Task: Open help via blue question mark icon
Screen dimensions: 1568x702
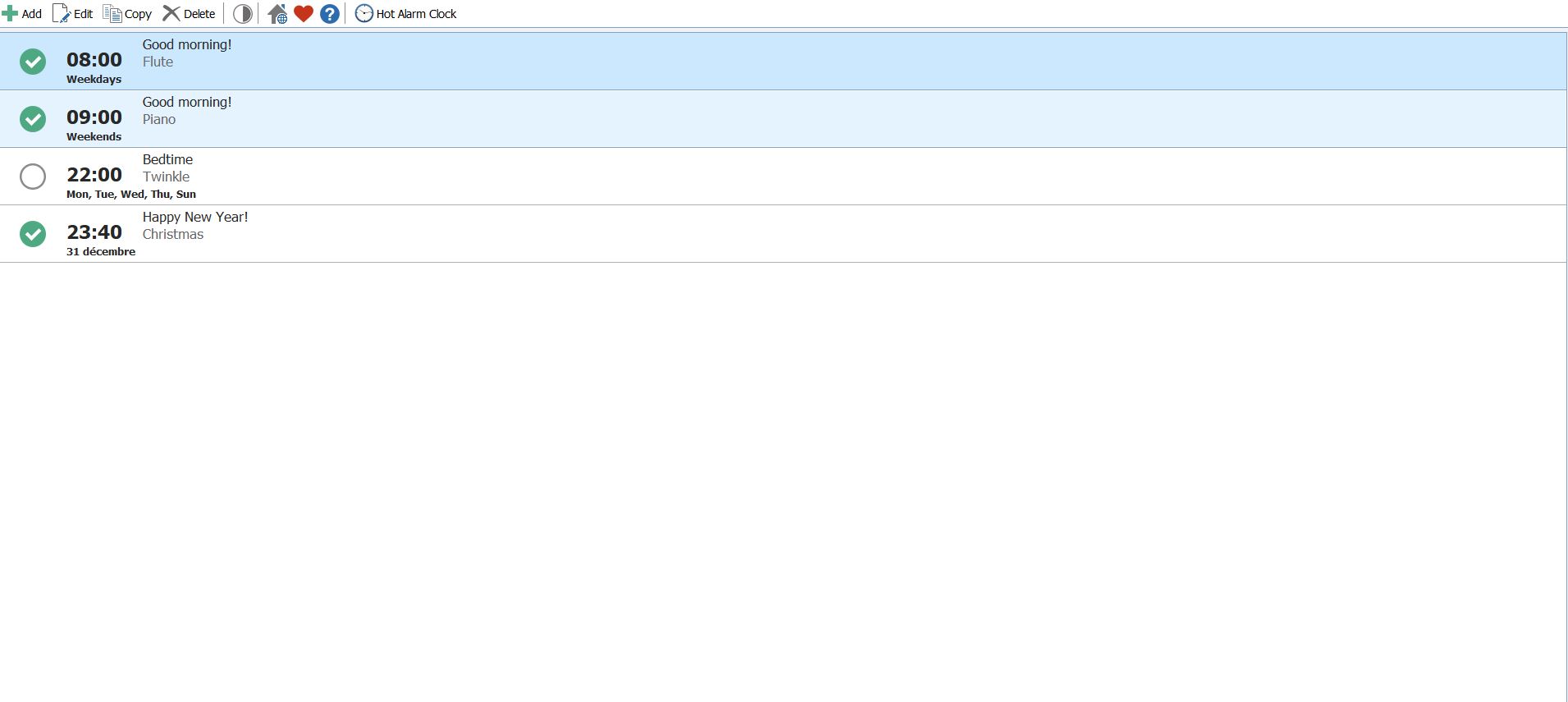Action: (330, 14)
